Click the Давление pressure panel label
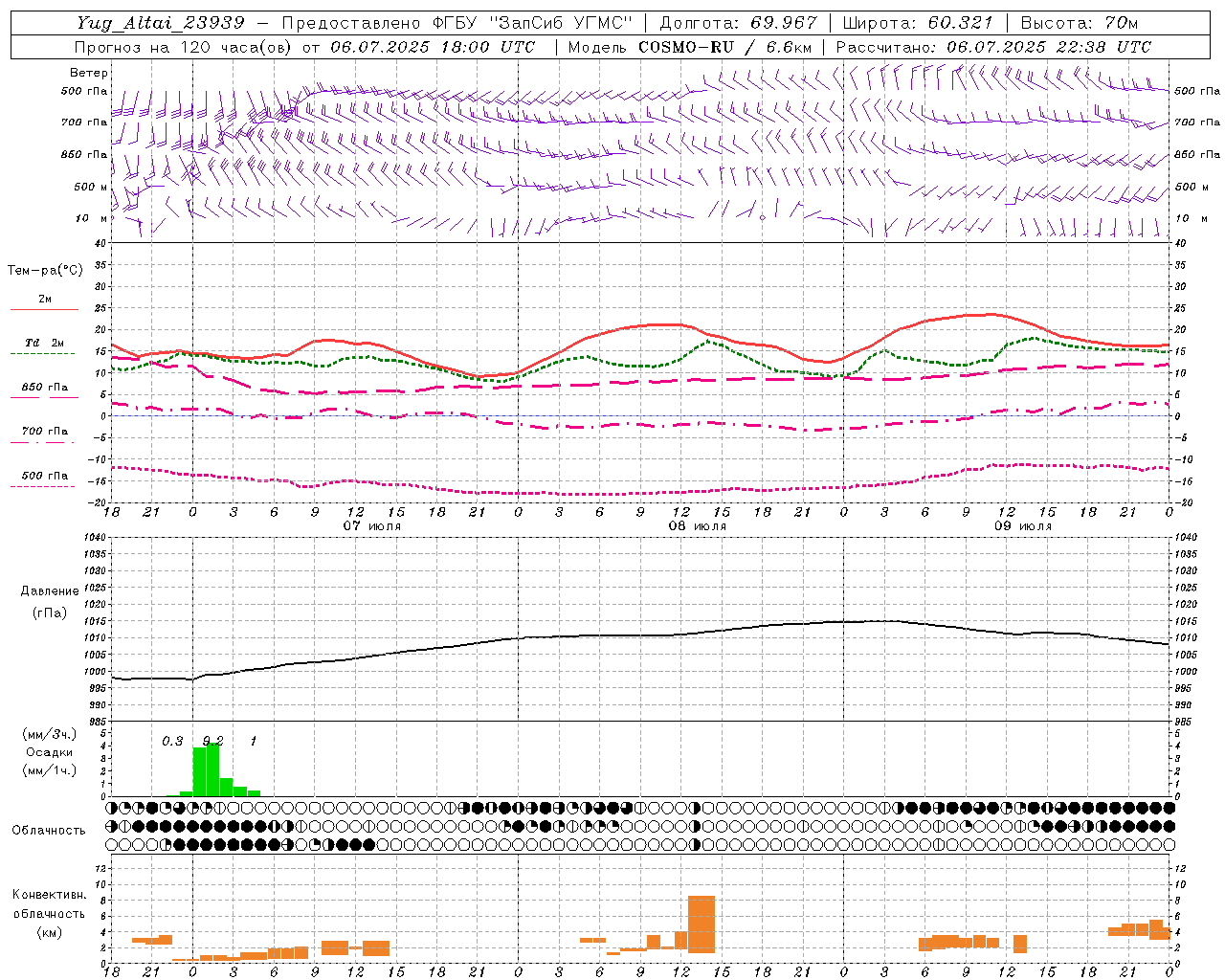1225x980 pixels. (50, 591)
